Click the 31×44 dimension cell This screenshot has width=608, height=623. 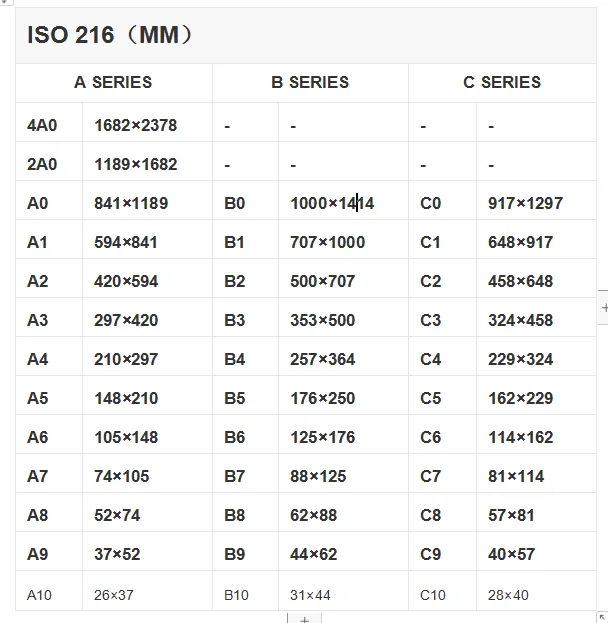point(312,595)
